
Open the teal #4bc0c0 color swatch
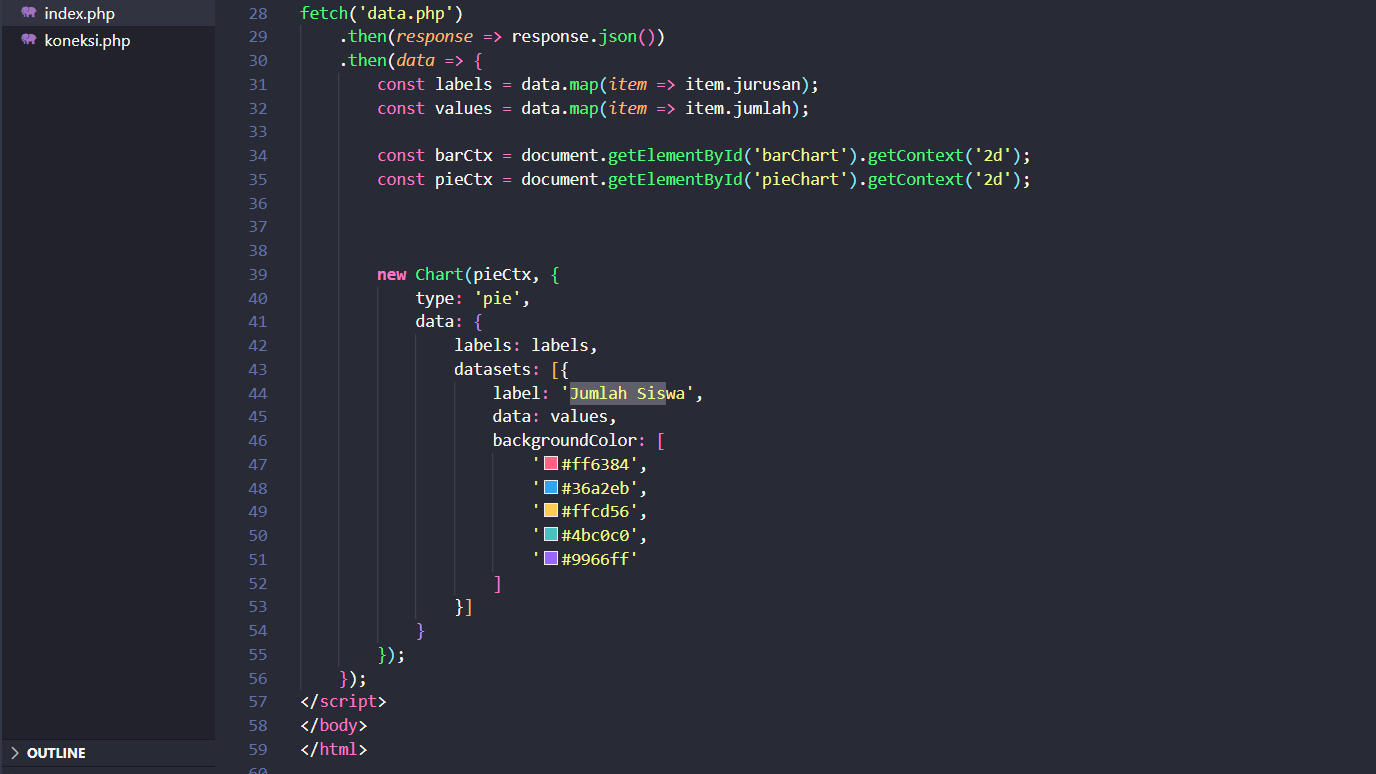[551, 535]
